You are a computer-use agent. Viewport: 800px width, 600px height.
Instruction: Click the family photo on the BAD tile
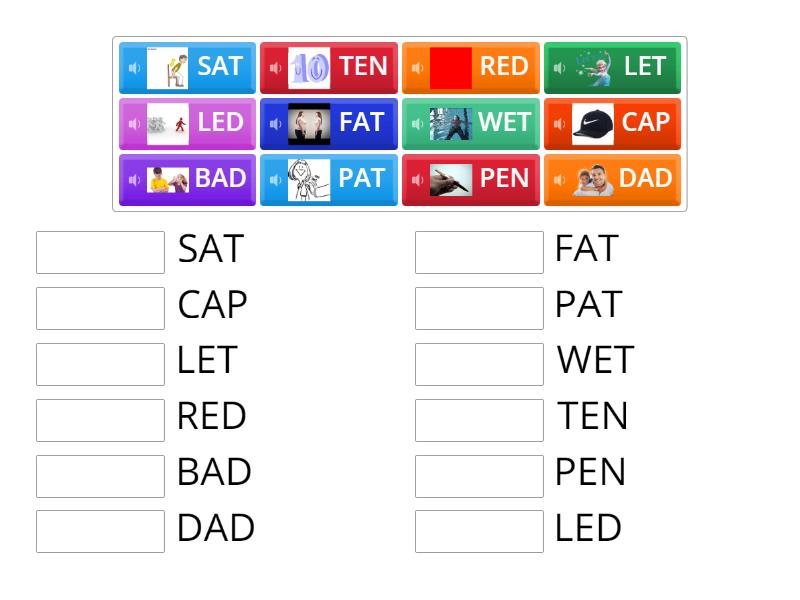tap(170, 179)
